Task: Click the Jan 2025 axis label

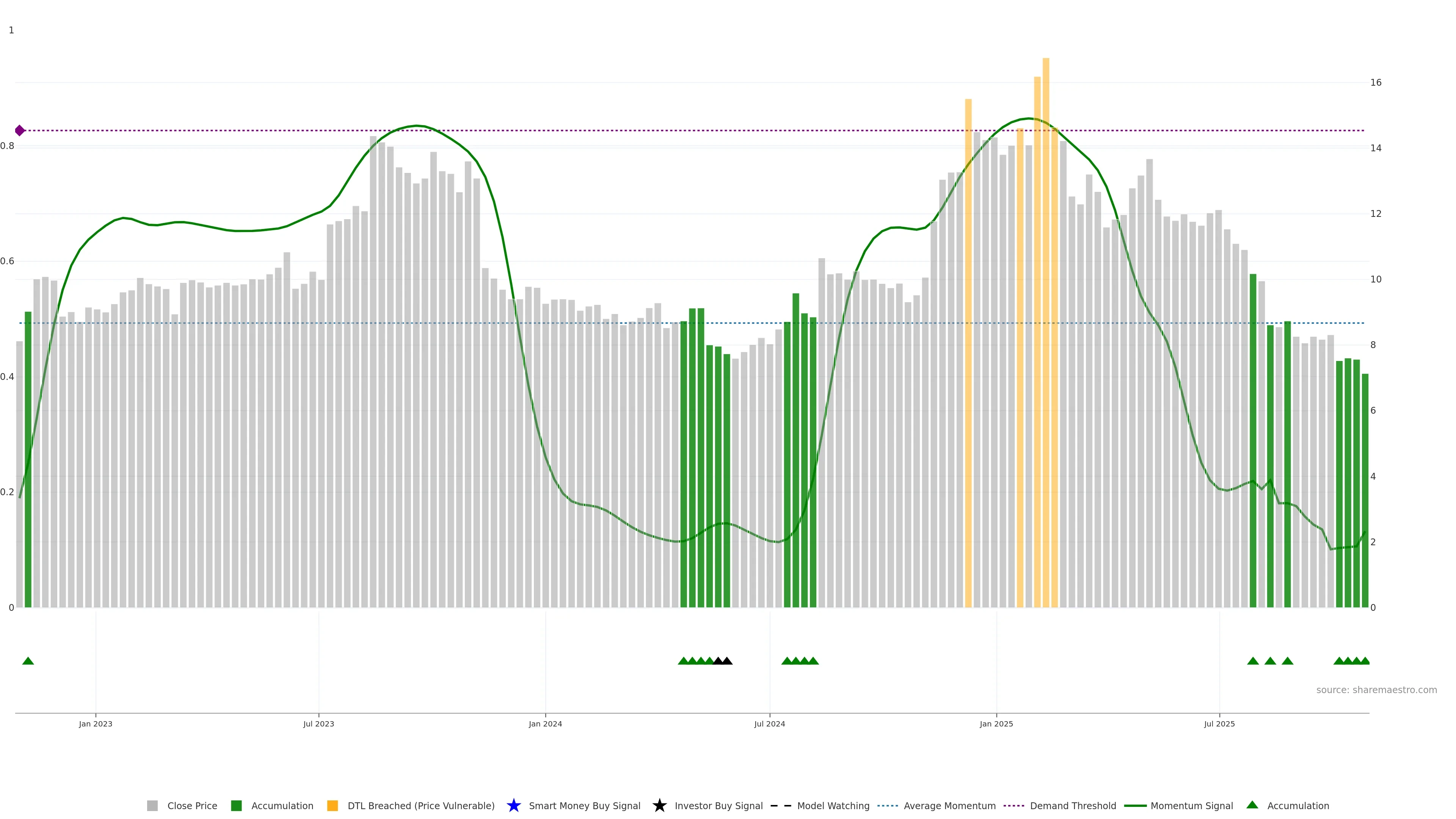Action: pyautogui.click(x=996, y=724)
